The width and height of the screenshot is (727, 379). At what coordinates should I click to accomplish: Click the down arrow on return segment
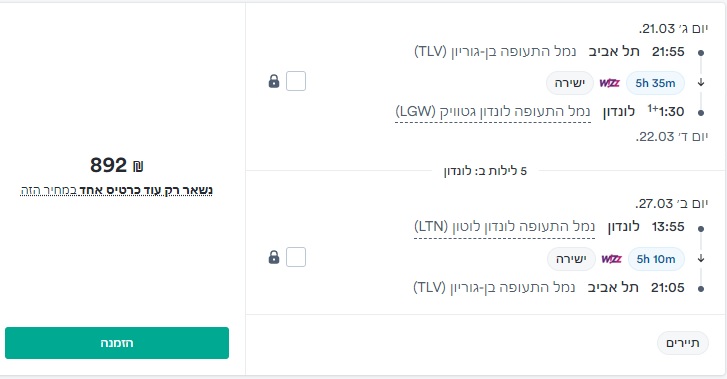(x=701, y=258)
